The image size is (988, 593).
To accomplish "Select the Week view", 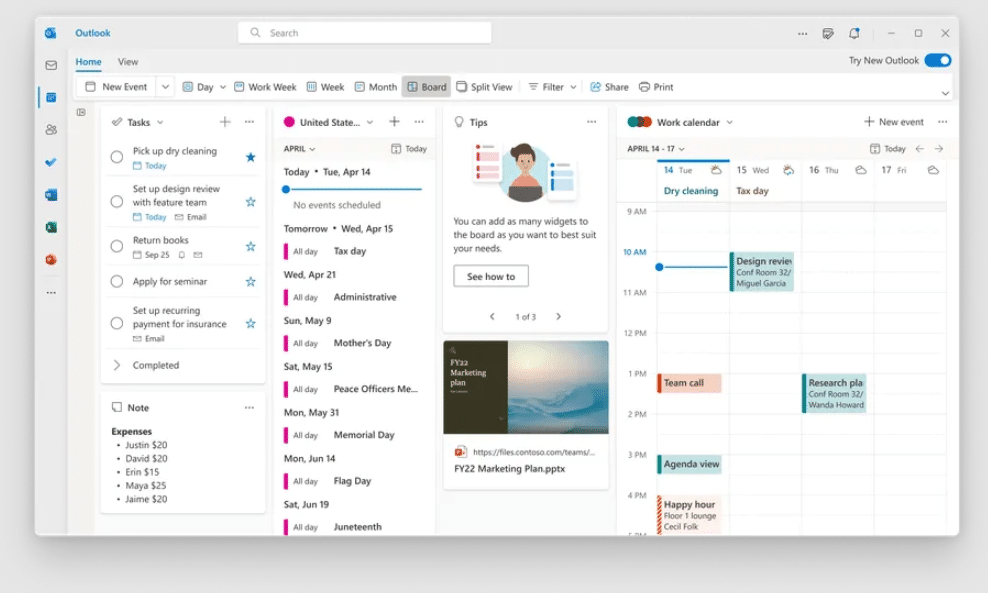I will tap(325, 87).
